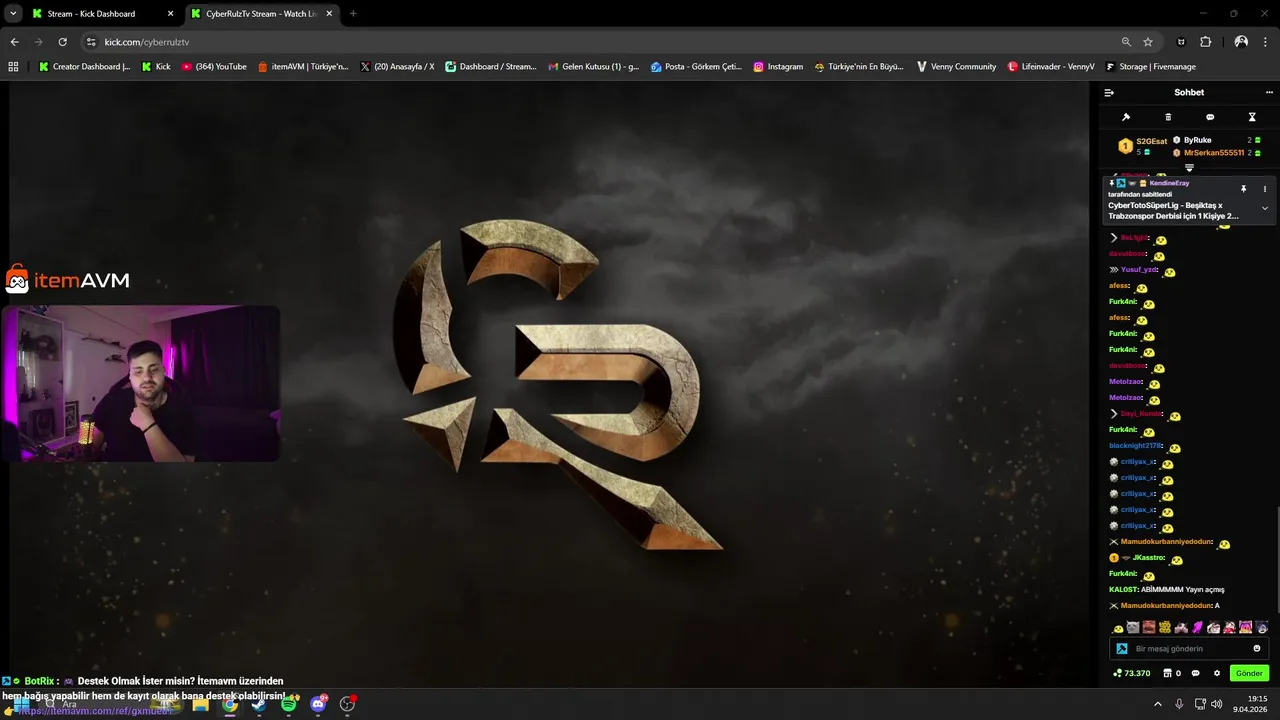The image size is (1280, 720).
Task: Click the 73.370 channel points balance
Action: click(x=1132, y=673)
